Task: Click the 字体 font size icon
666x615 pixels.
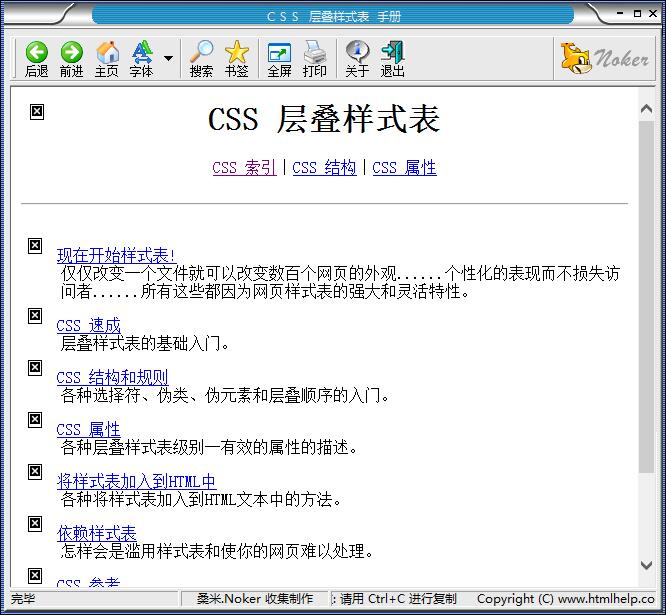Action: 141,59
